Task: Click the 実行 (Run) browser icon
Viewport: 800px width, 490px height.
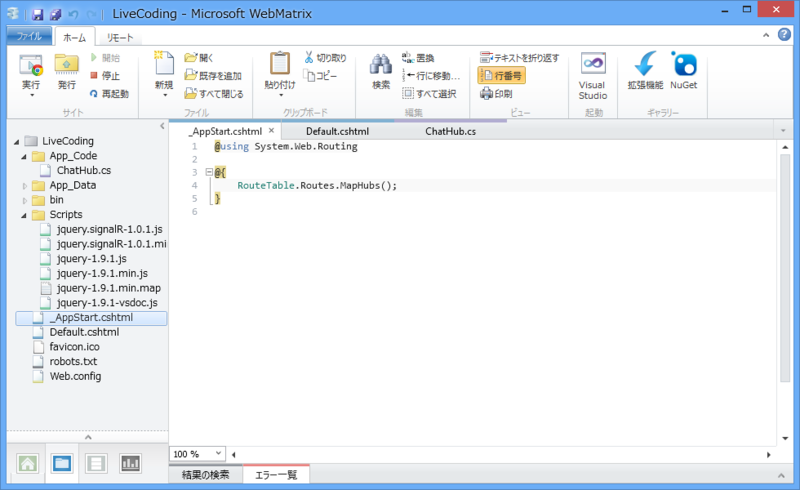Action: click(x=31, y=65)
